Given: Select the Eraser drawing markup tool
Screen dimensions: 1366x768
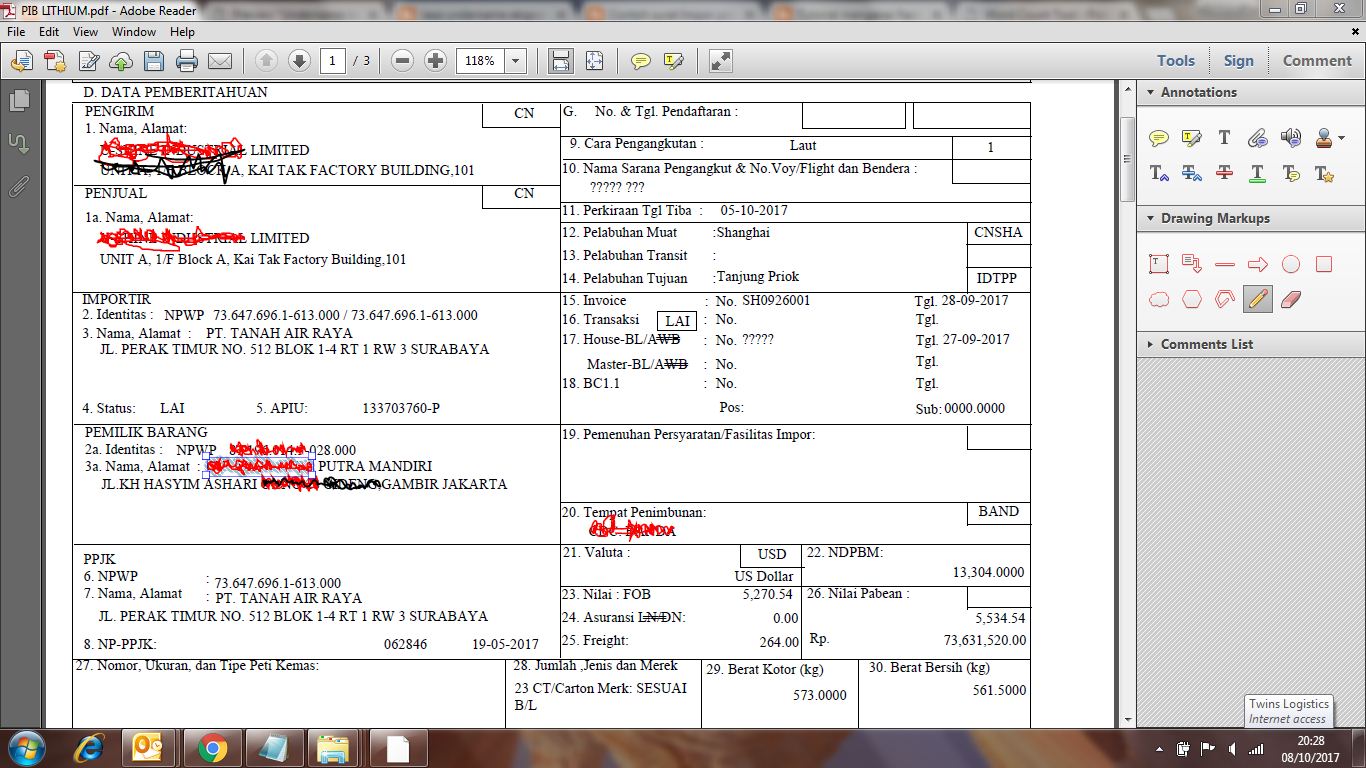Looking at the screenshot, I should click(1289, 298).
